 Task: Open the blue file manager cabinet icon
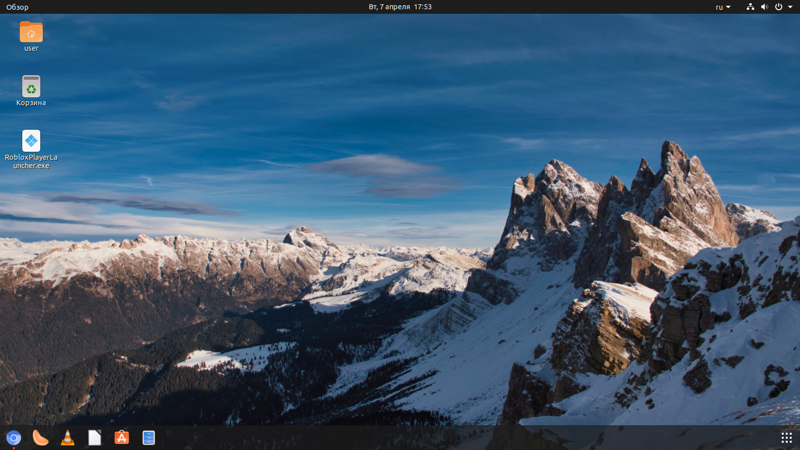tap(148, 438)
